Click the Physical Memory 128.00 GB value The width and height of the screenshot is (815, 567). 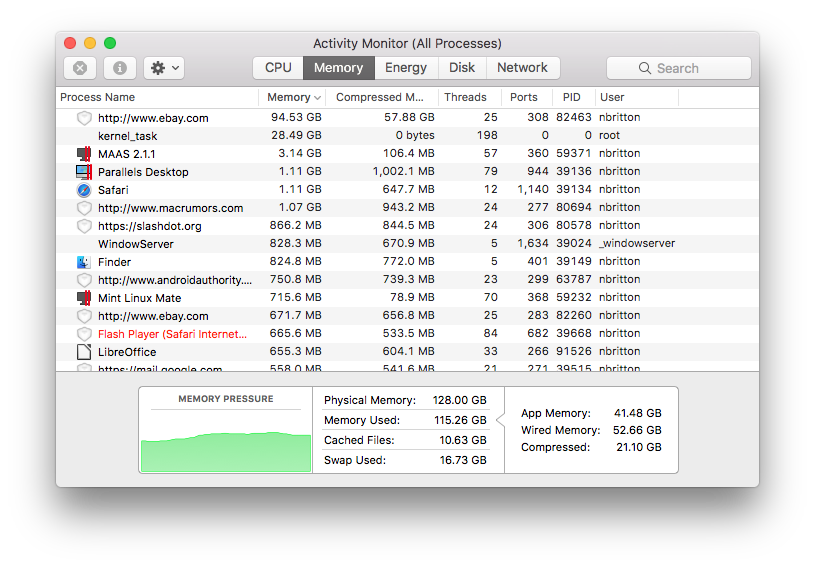(x=459, y=400)
